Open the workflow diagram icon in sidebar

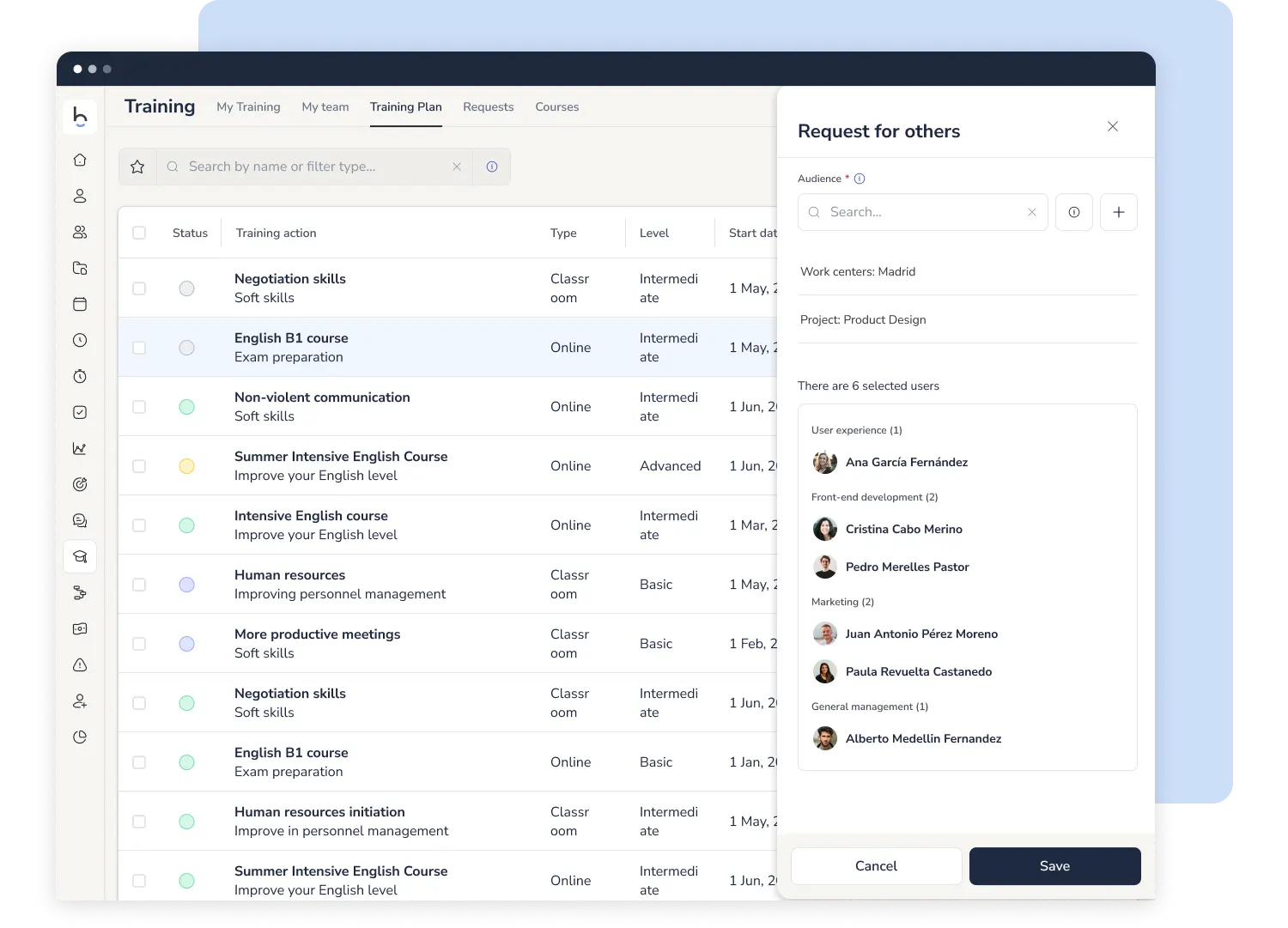[80, 592]
